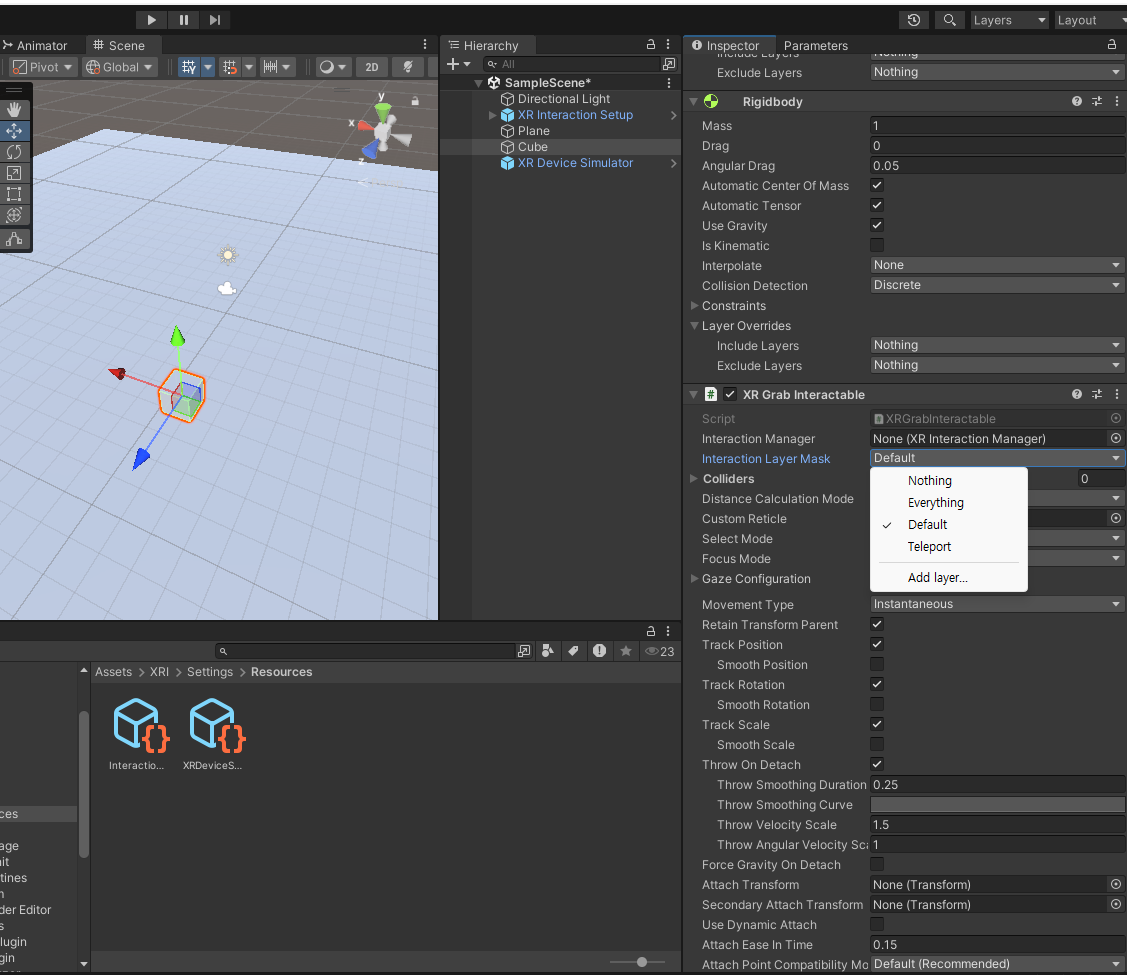Select Directional Light in Hierarchy
1127x975 pixels.
pos(564,98)
